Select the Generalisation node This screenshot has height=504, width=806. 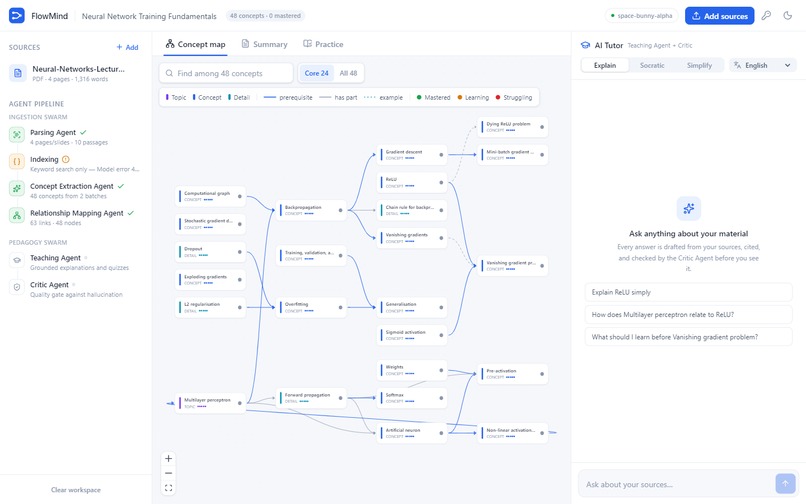pyautogui.click(x=412, y=307)
